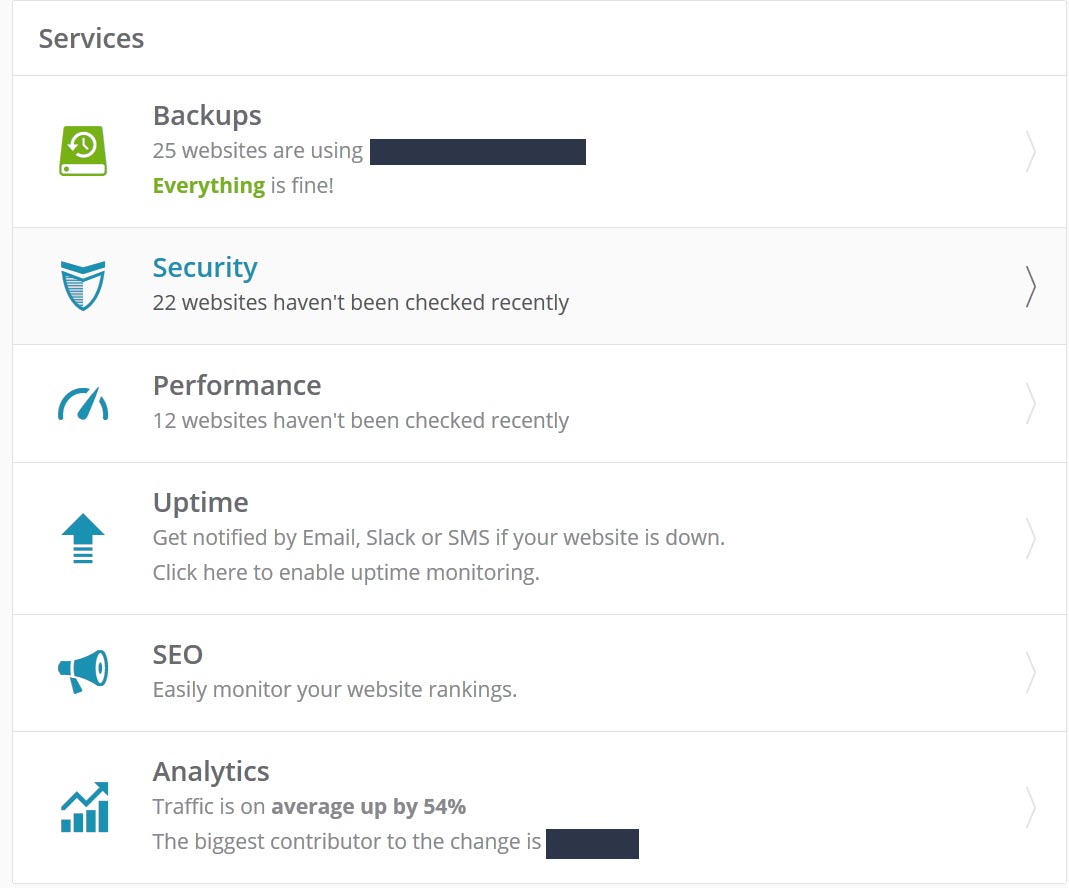Select the Performance heading
The width and height of the screenshot is (1069, 888).
point(237,386)
